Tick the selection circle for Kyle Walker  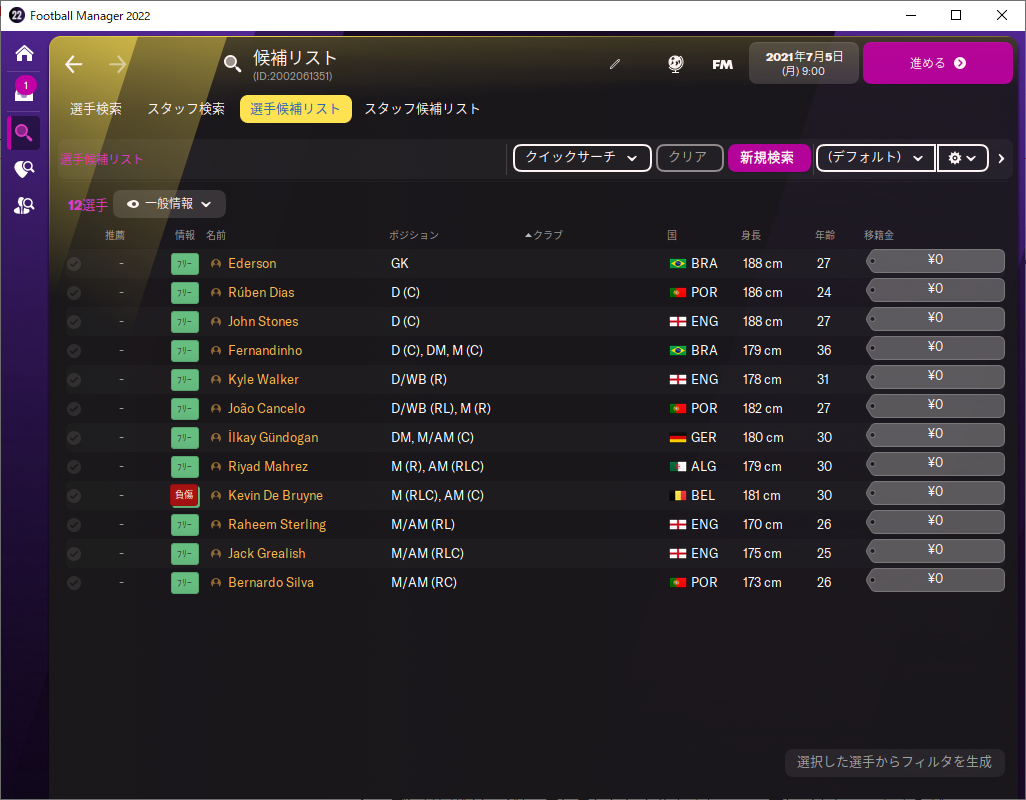pos(74,379)
